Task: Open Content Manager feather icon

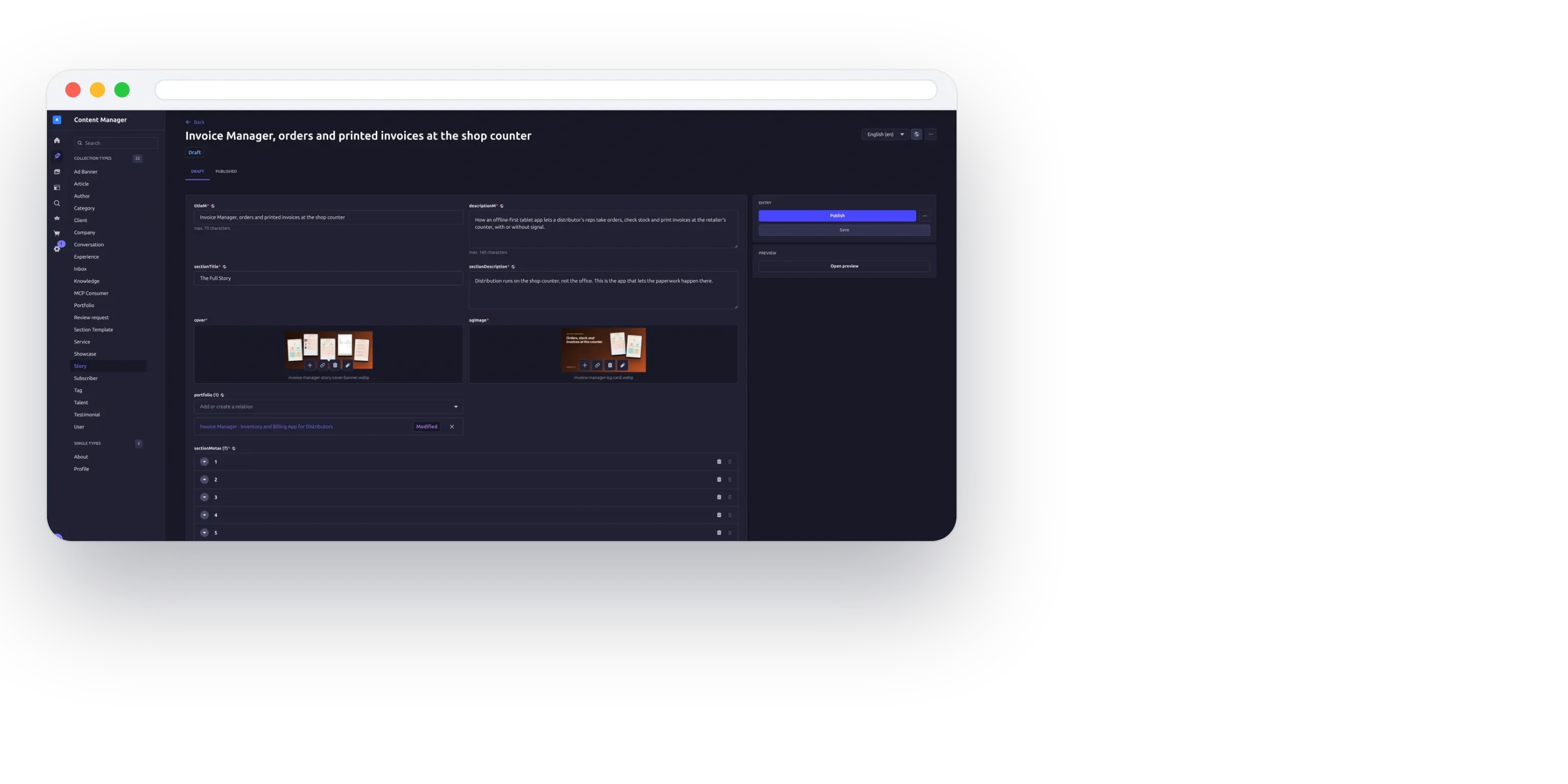Action: pos(57,156)
